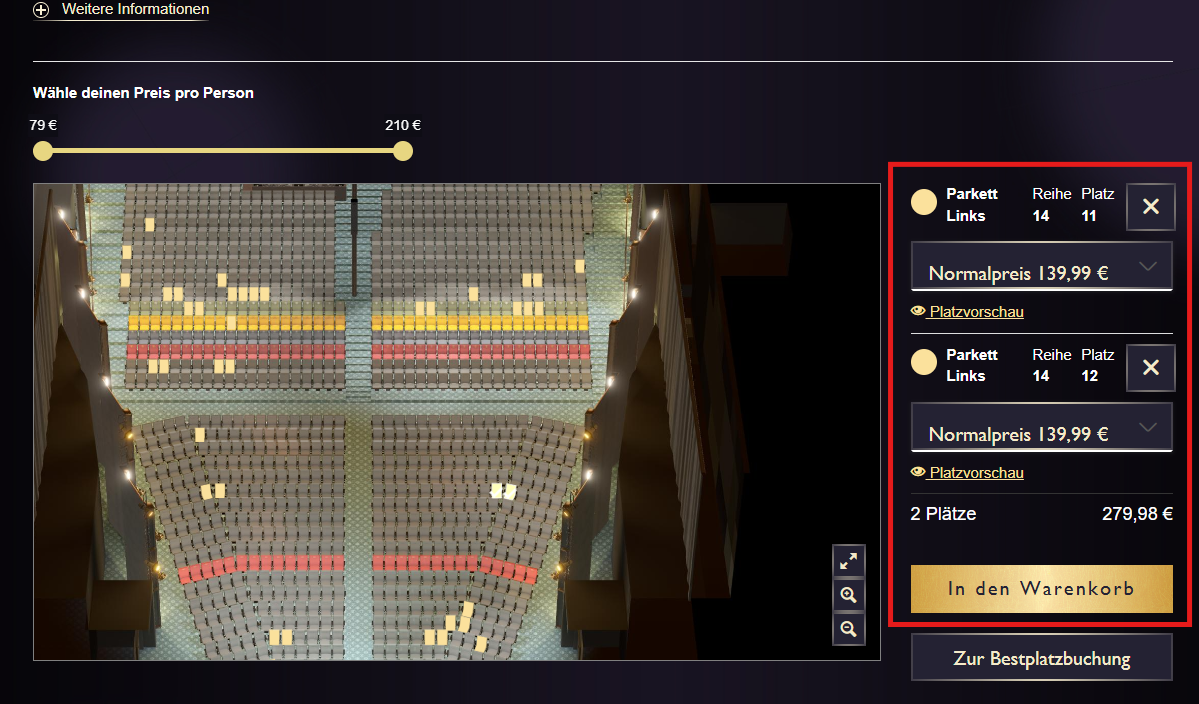
Task: Add the seats via In den Warenkorb
Action: (1041, 589)
